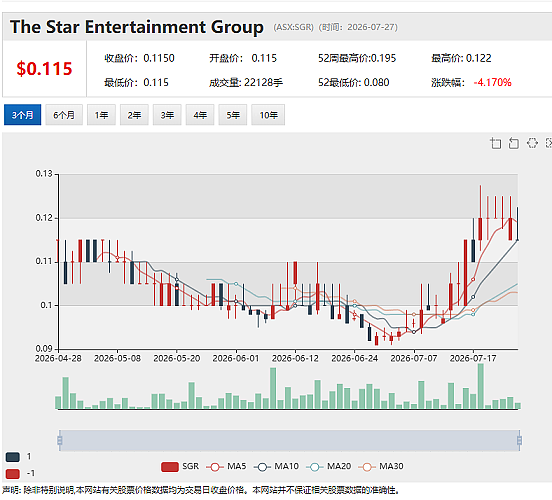Switch to the 6个月 time range
552x500 pixels.
click(64, 115)
